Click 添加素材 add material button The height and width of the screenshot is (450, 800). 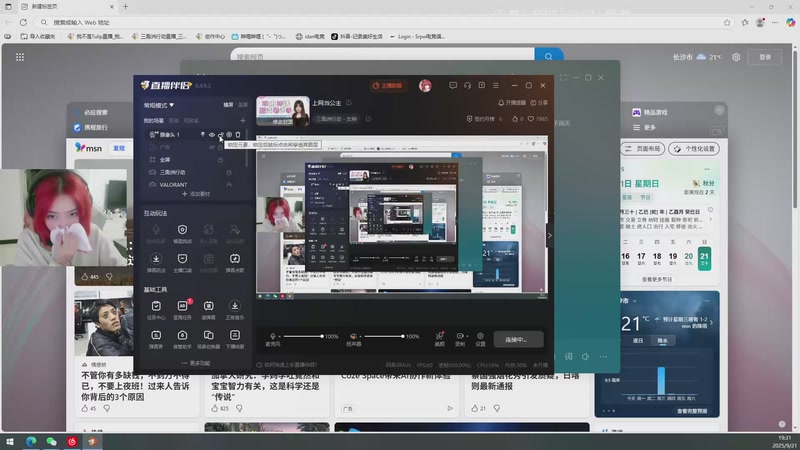[196, 194]
